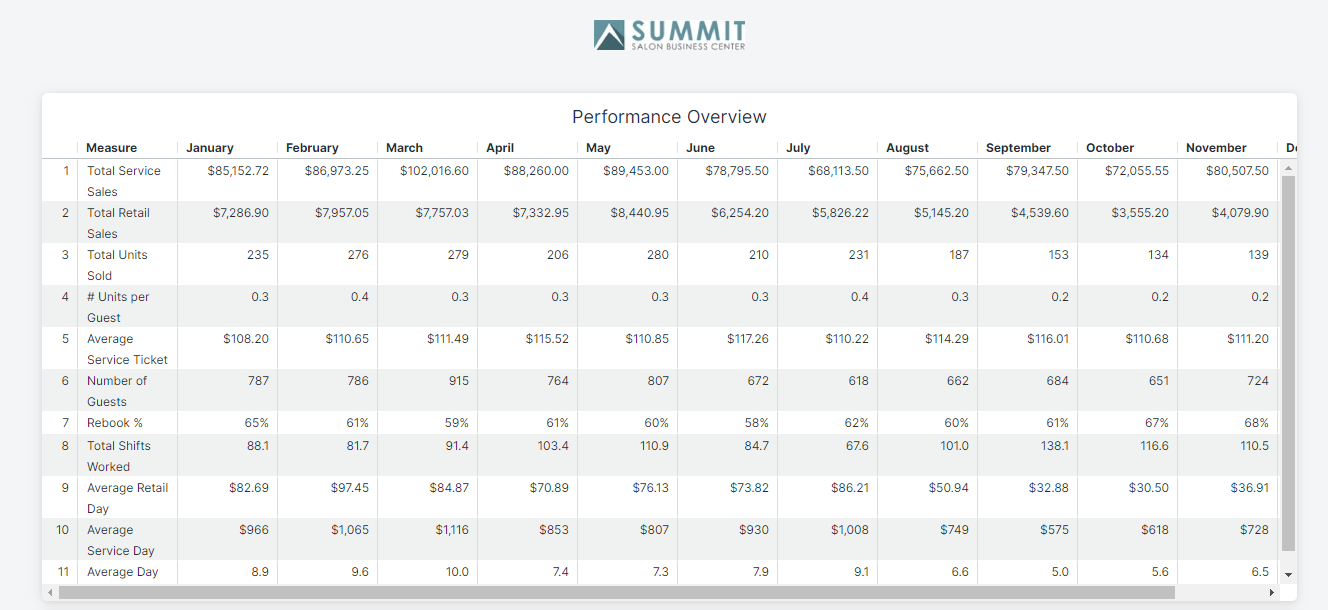The height and width of the screenshot is (610, 1328).
Task: Click the horizontal scrollbar right arrow
Action: coord(1272,593)
